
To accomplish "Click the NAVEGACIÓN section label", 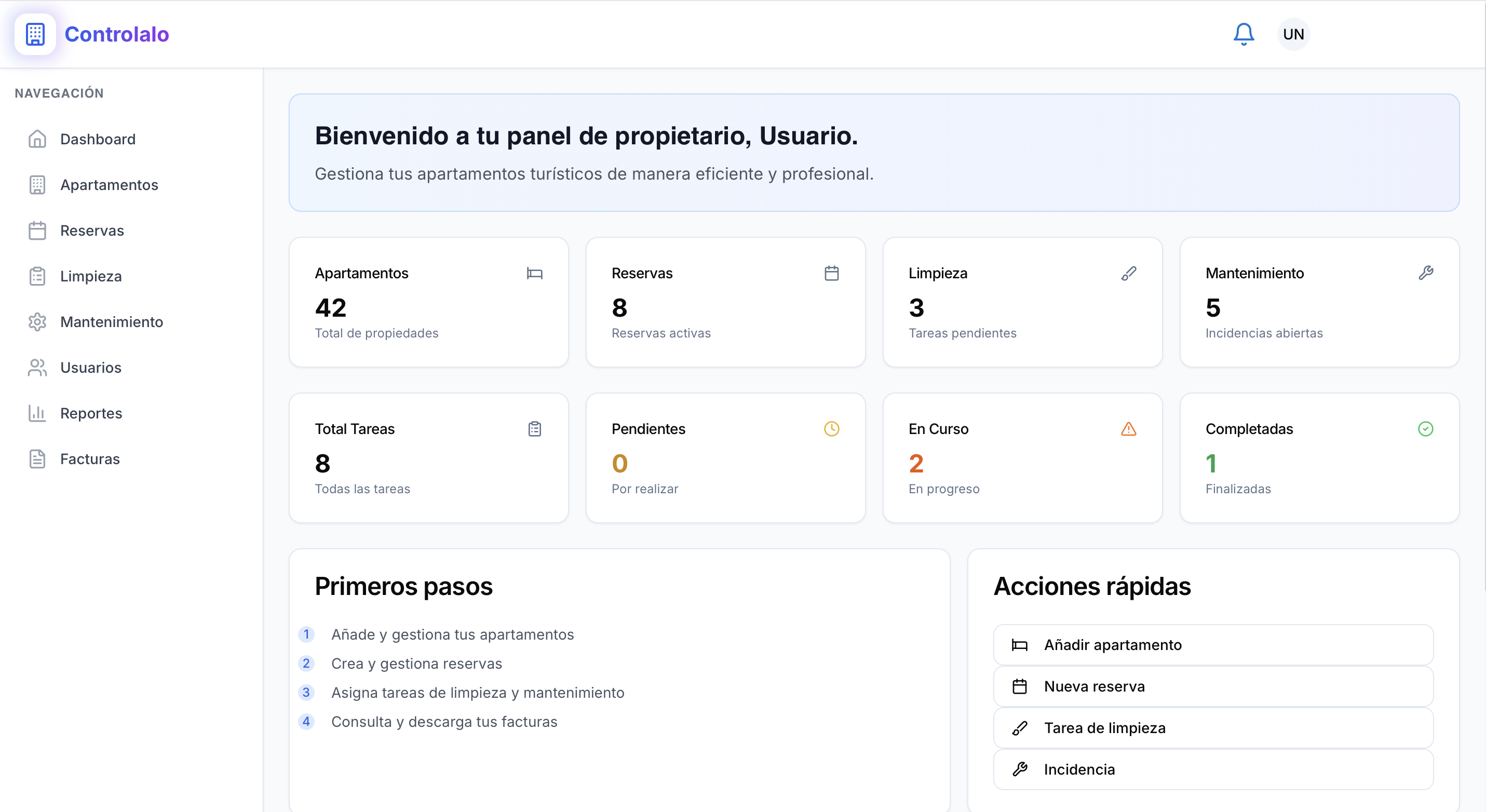I will click(59, 93).
